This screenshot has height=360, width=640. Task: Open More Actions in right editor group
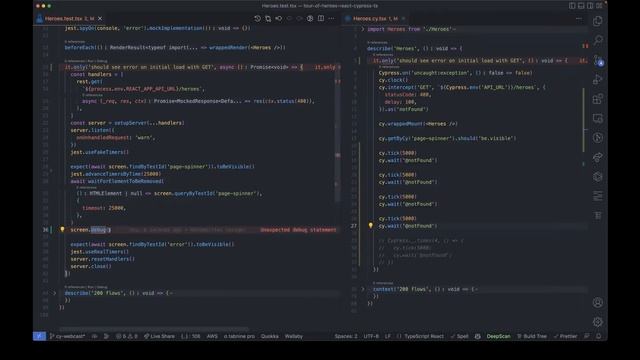click(579, 18)
